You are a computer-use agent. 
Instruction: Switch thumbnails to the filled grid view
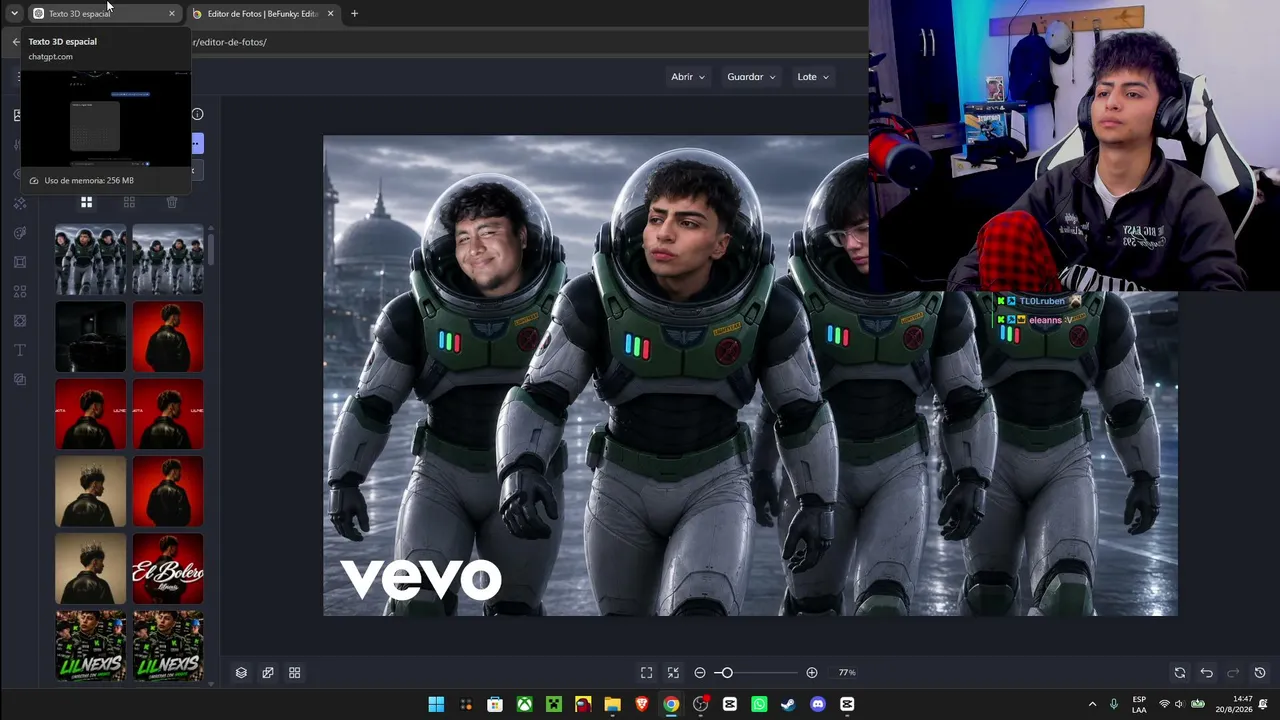click(x=87, y=202)
